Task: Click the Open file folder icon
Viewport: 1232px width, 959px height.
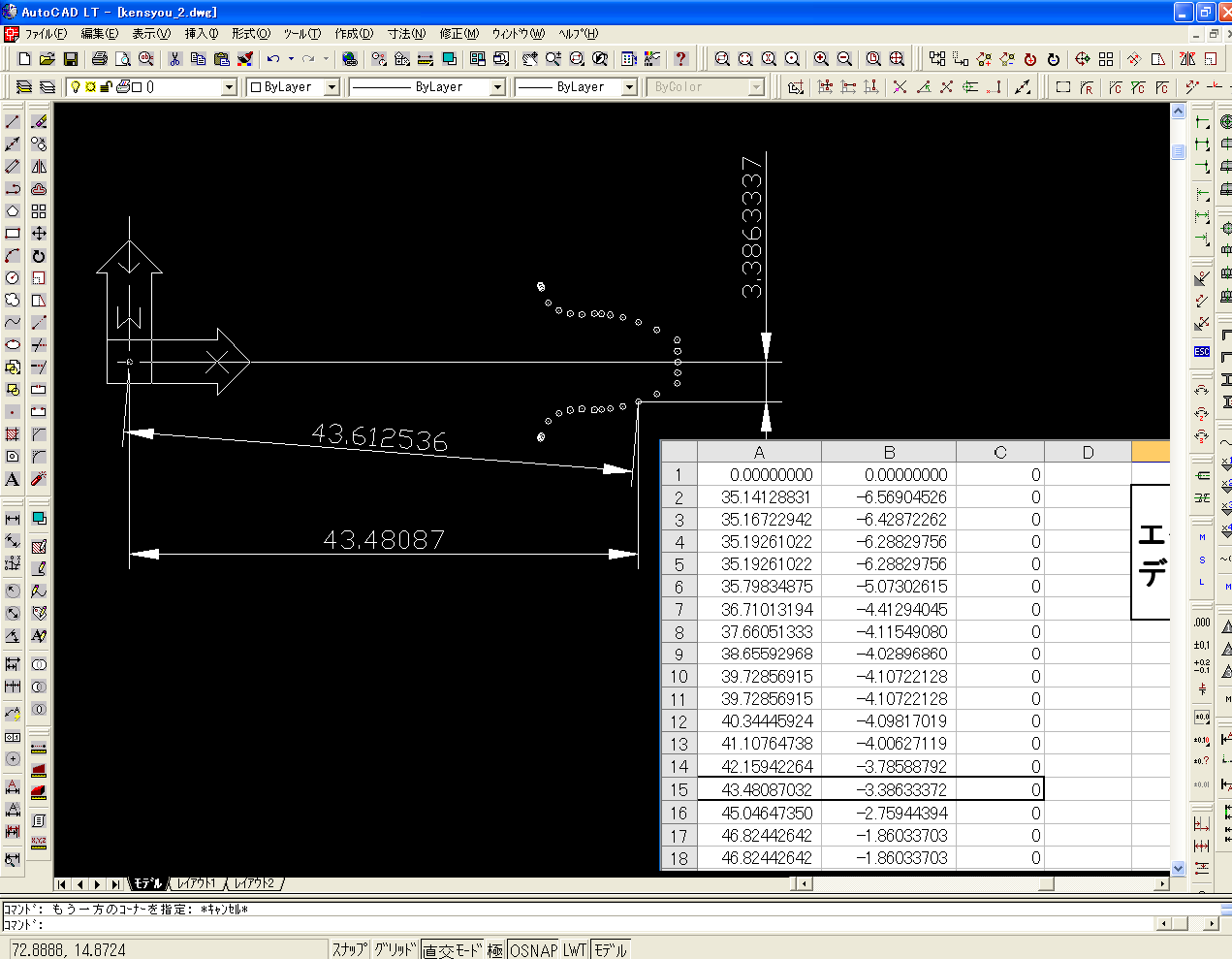Action: pyautogui.click(x=47, y=59)
